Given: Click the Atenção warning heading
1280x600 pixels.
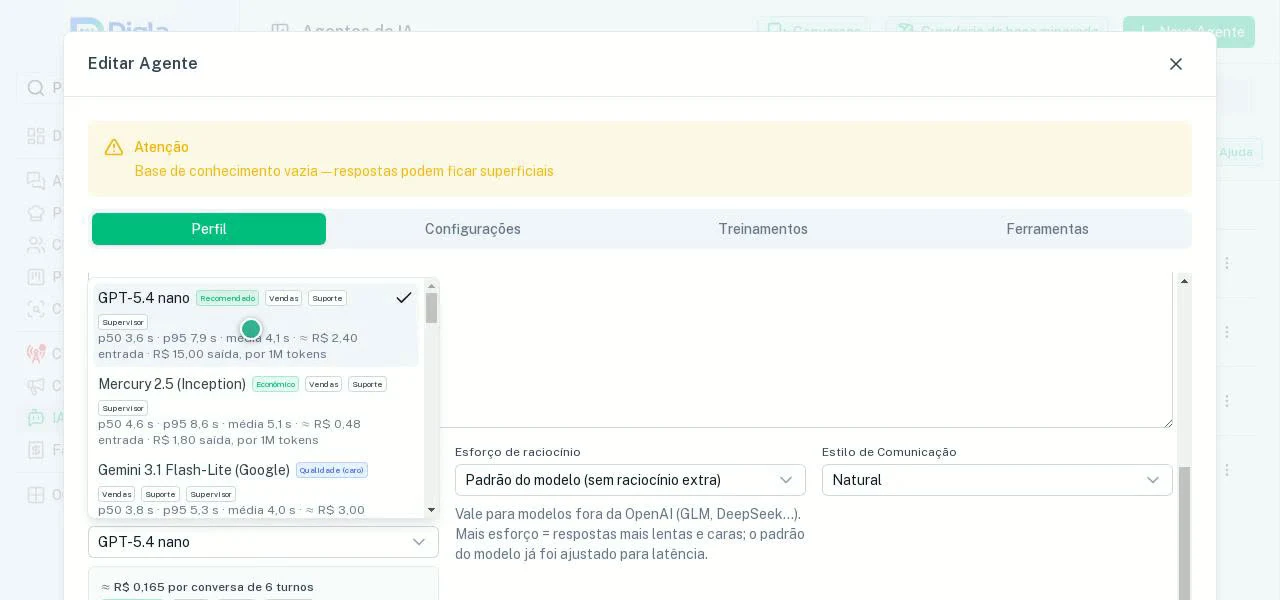Looking at the screenshot, I should coord(162,147).
